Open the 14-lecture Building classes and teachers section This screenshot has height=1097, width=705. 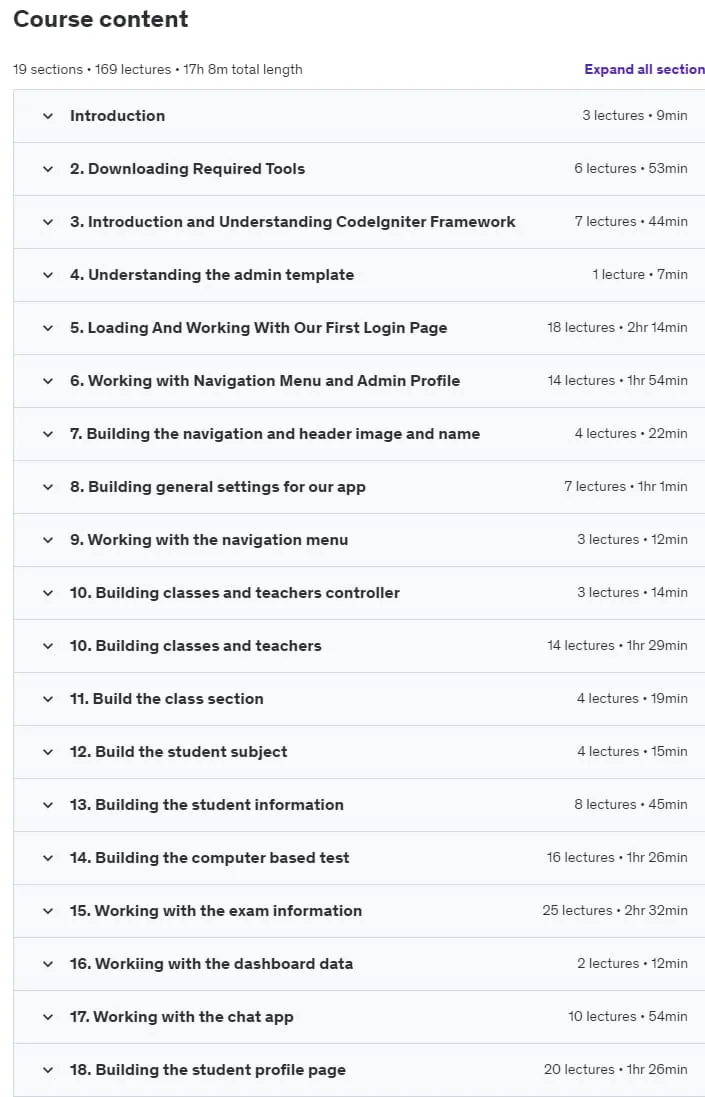359,646
